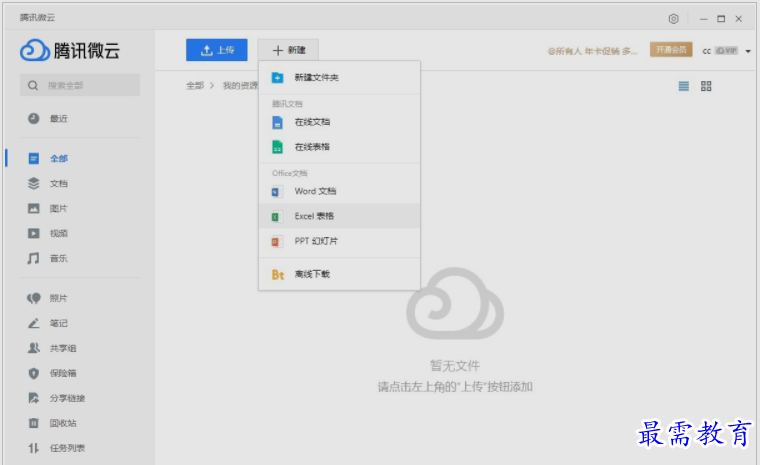Image resolution: width=760 pixels, height=465 pixels.
Task: Click the notes pencil icon
Action: pyautogui.click(x=33, y=323)
